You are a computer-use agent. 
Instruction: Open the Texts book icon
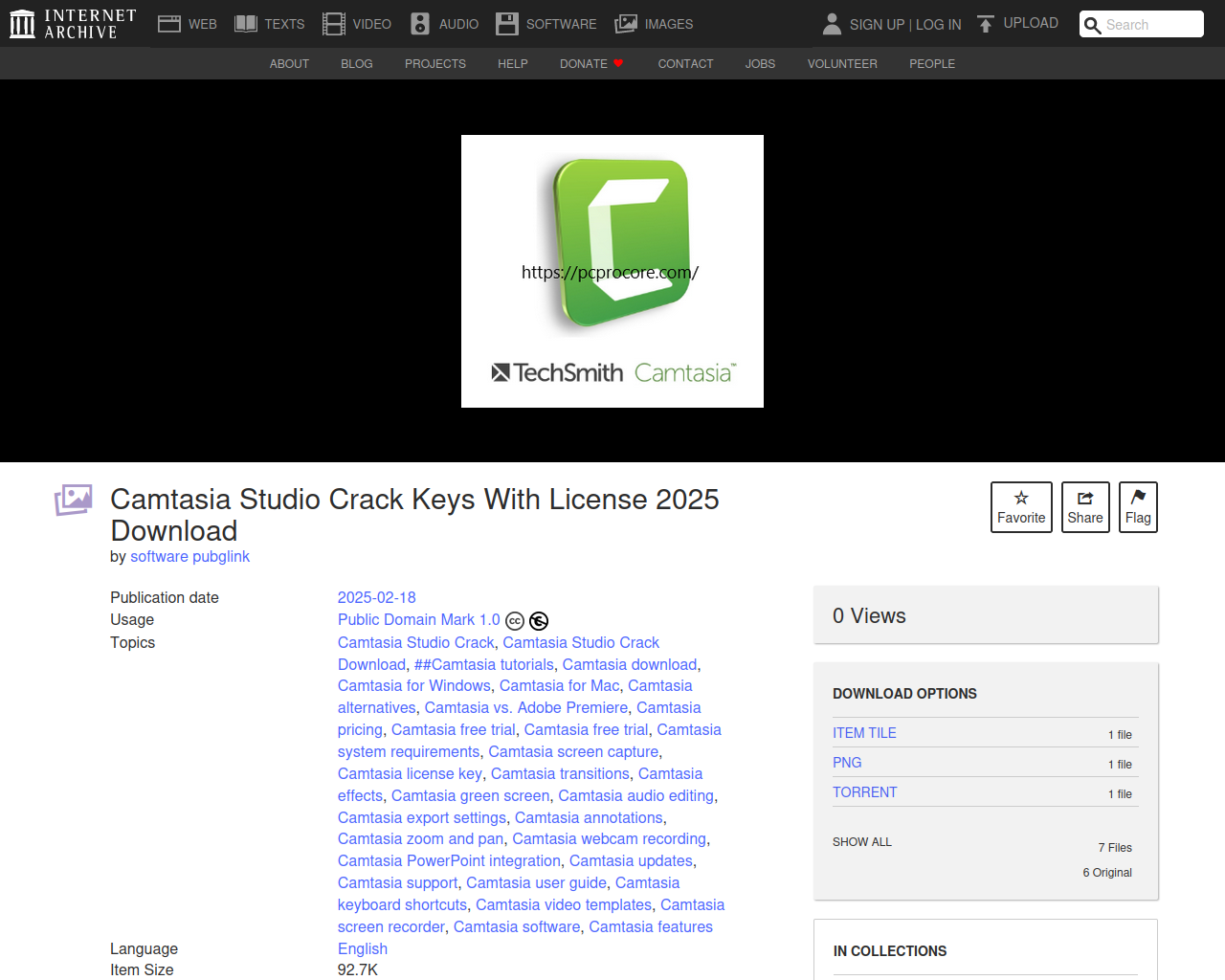point(246,24)
